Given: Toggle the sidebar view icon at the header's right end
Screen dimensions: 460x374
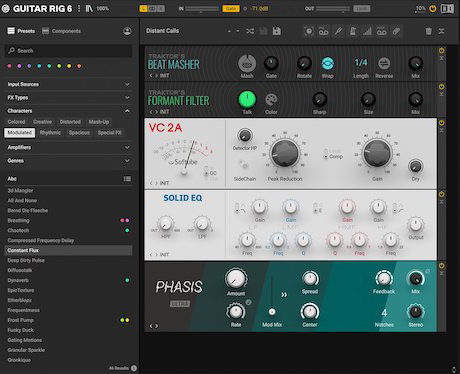Looking at the screenshot, I should coord(447,8).
